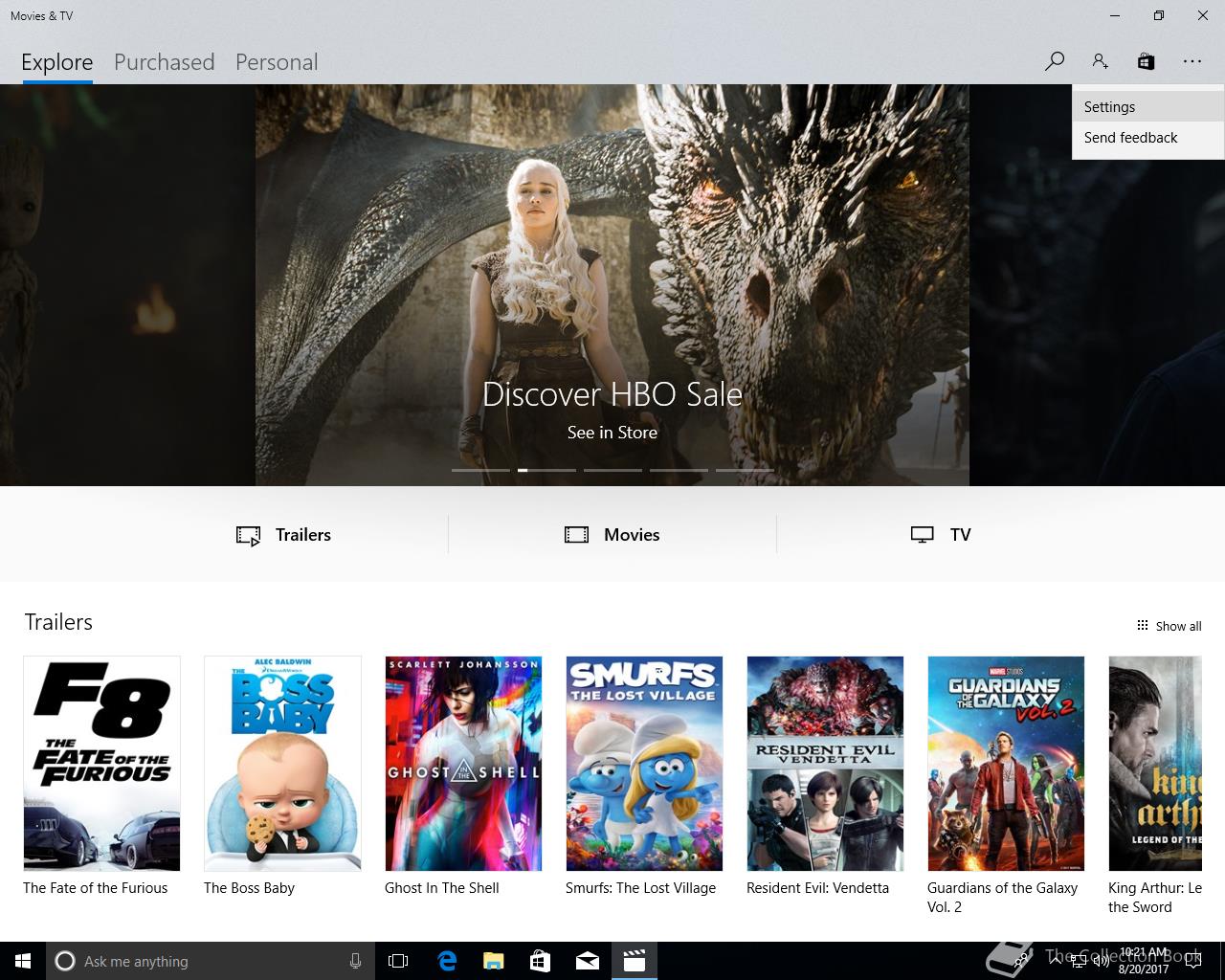Switch to the Explore tab
The height and width of the screenshot is (980, 1225).
tap(57, 62)
